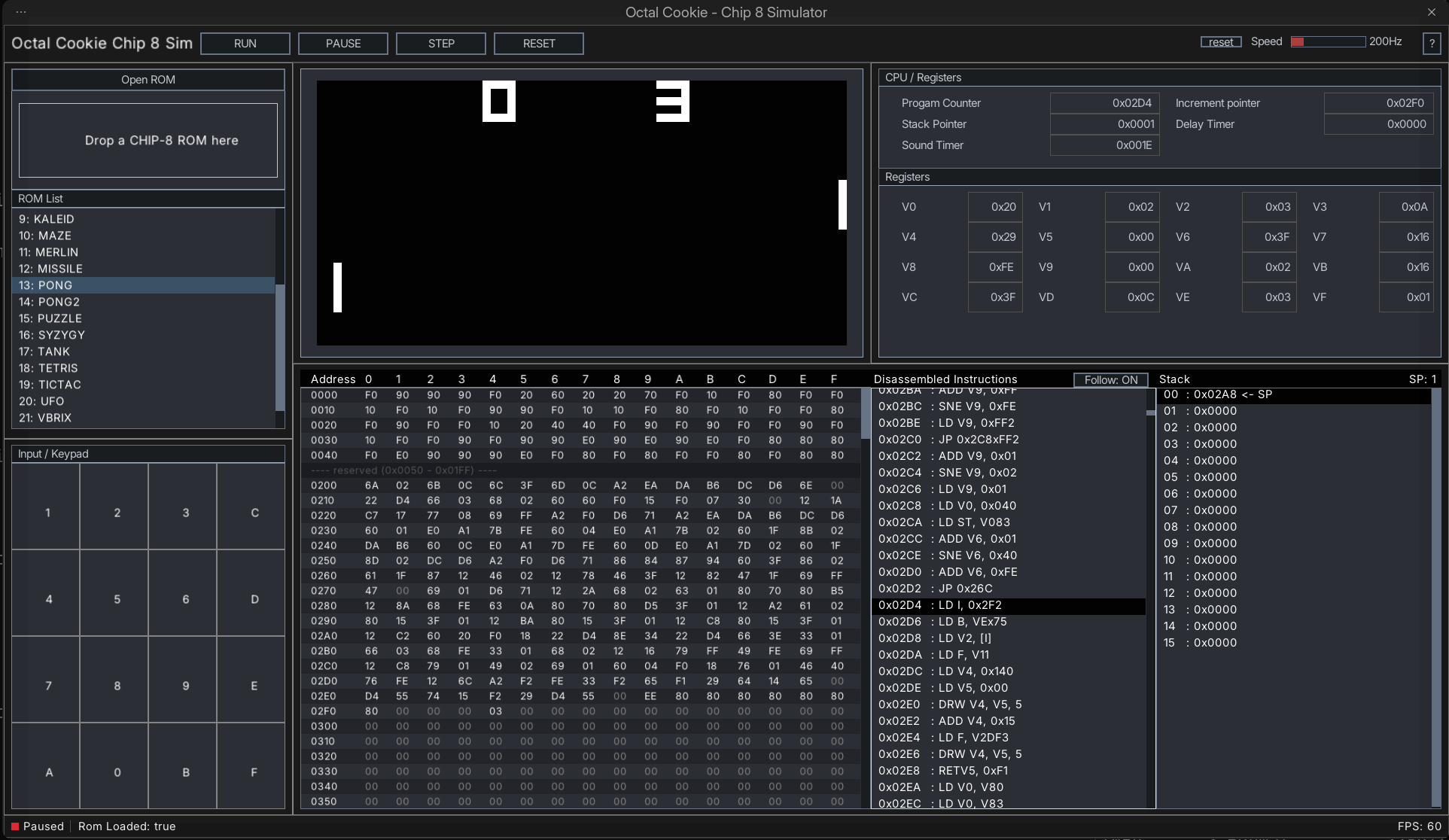Click register VF value 0x01

coord(1406,297)
